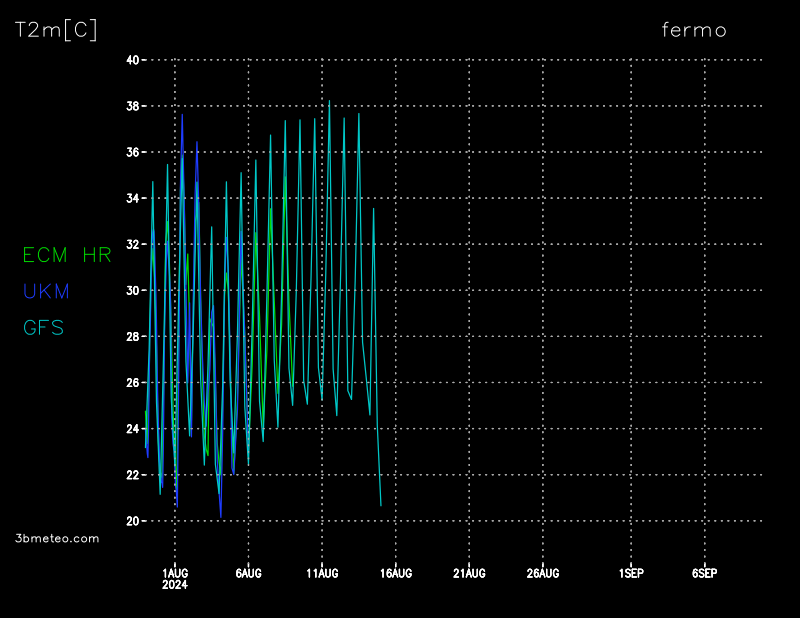This screenshot has width=800, height=618.
Task: Open the 3bmeteo.com watermark link
Action: click(58, 538)
